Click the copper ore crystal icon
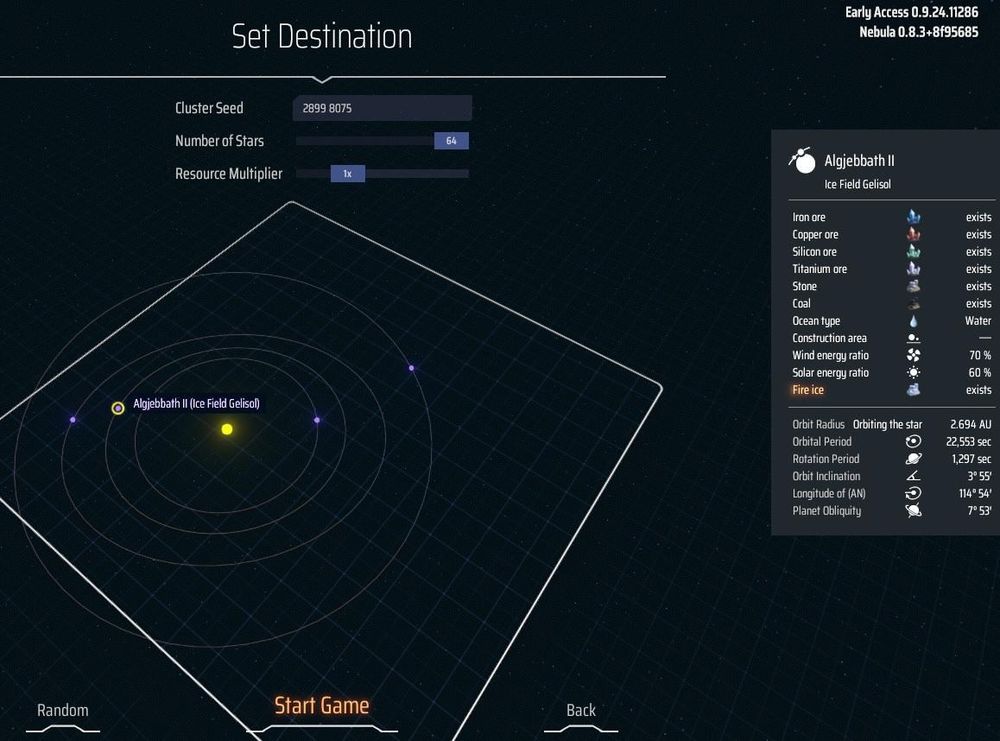The height and width of the screenshot is (741, 1000). 913,234
